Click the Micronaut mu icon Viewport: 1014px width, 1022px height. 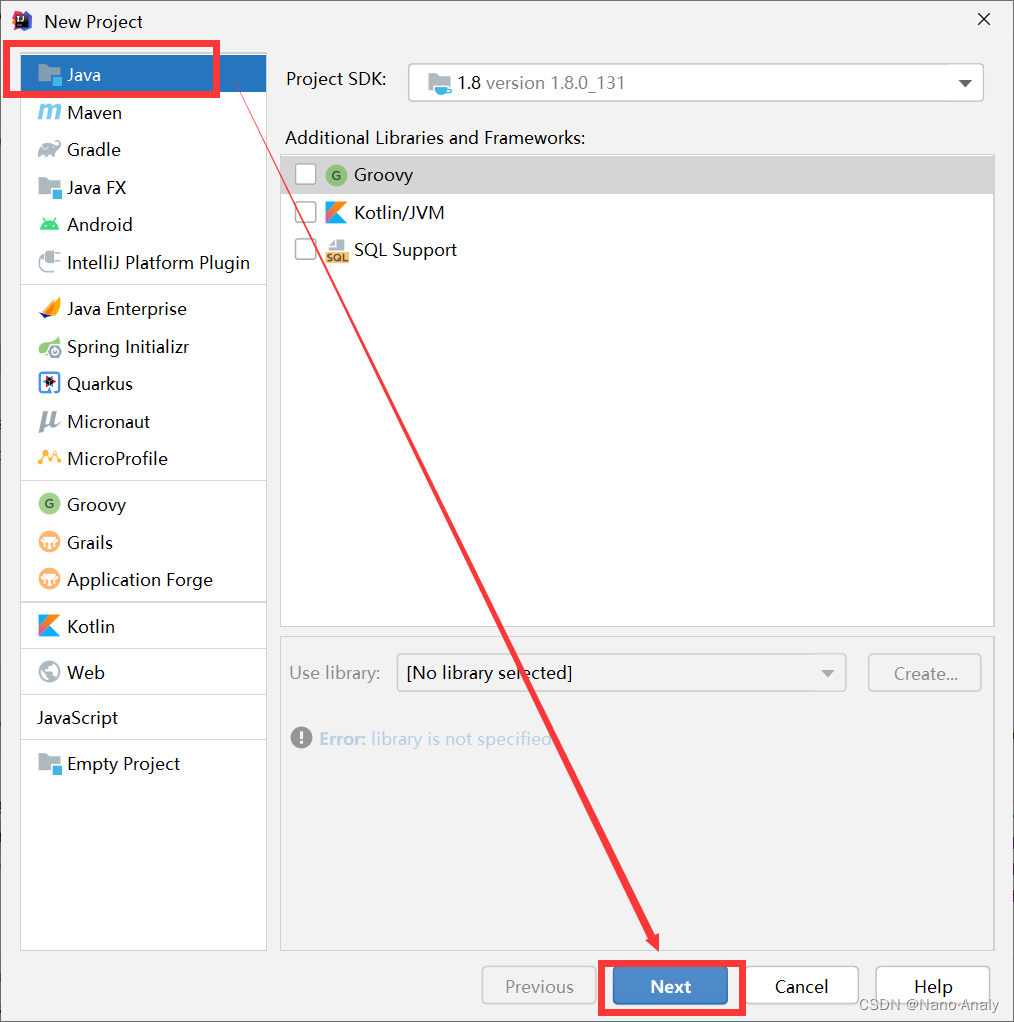tap(49, 422)
